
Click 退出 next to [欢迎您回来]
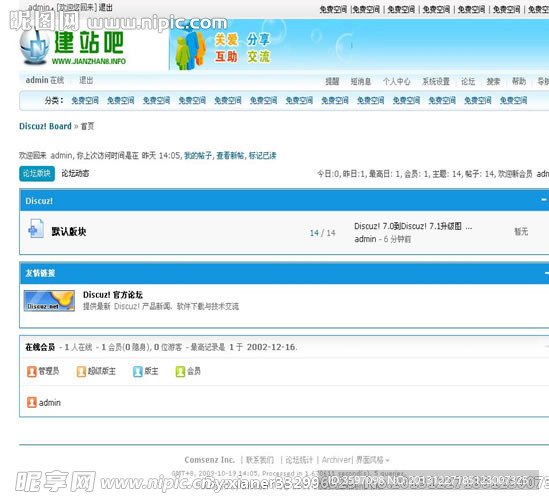tap(105, 7)
